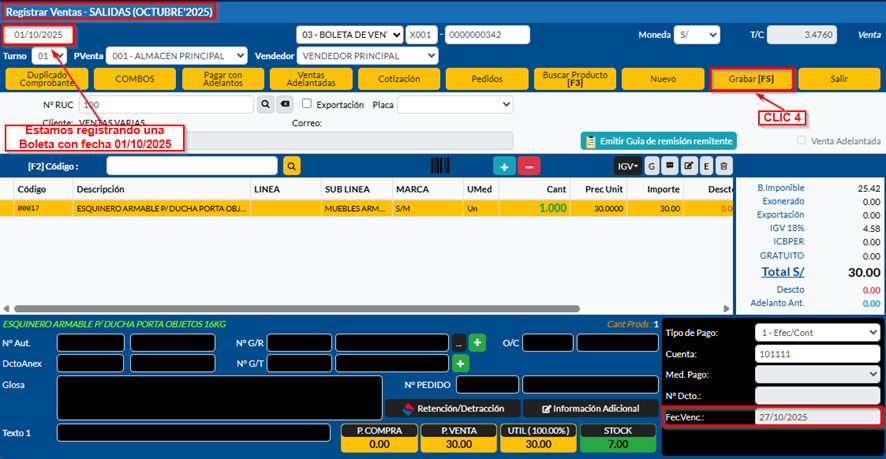Click Emitir Guía de remisión remitente

658,142
